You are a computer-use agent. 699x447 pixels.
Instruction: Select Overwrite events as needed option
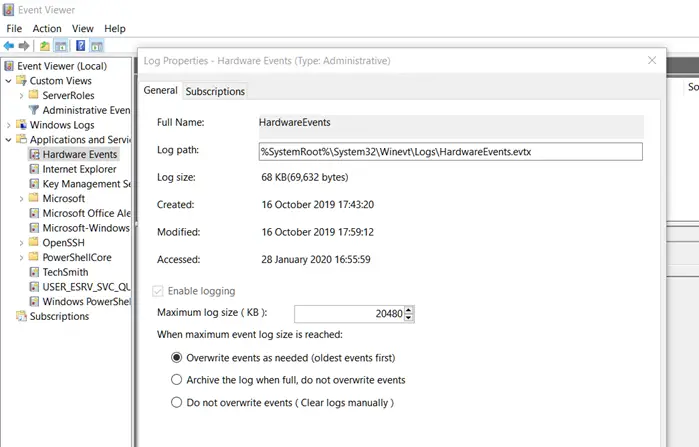[x=177, y=356]
